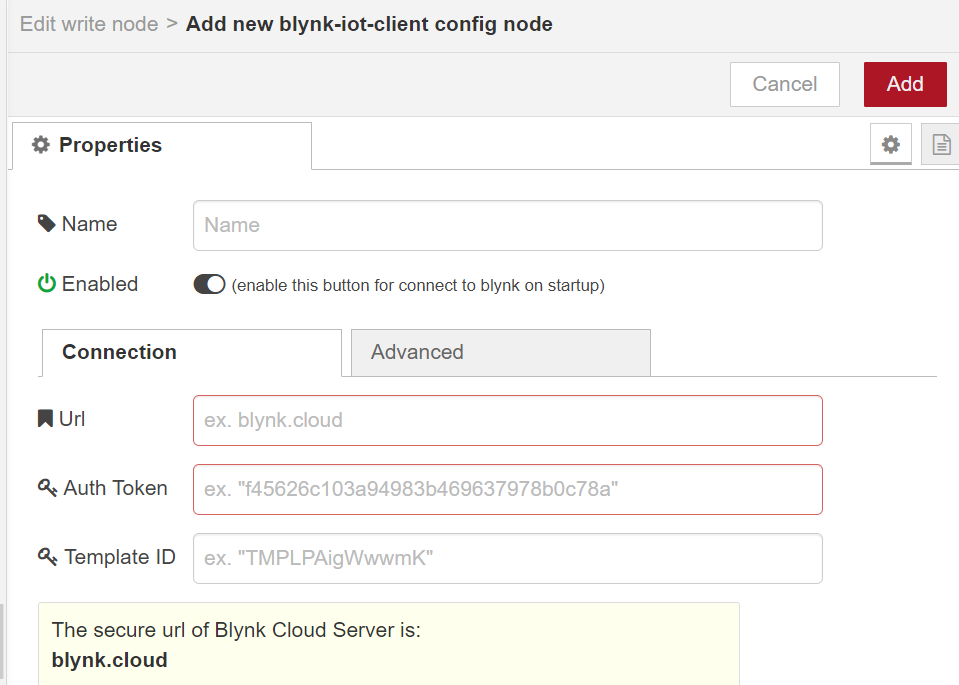Click the Cancel button

pos(785,84)
